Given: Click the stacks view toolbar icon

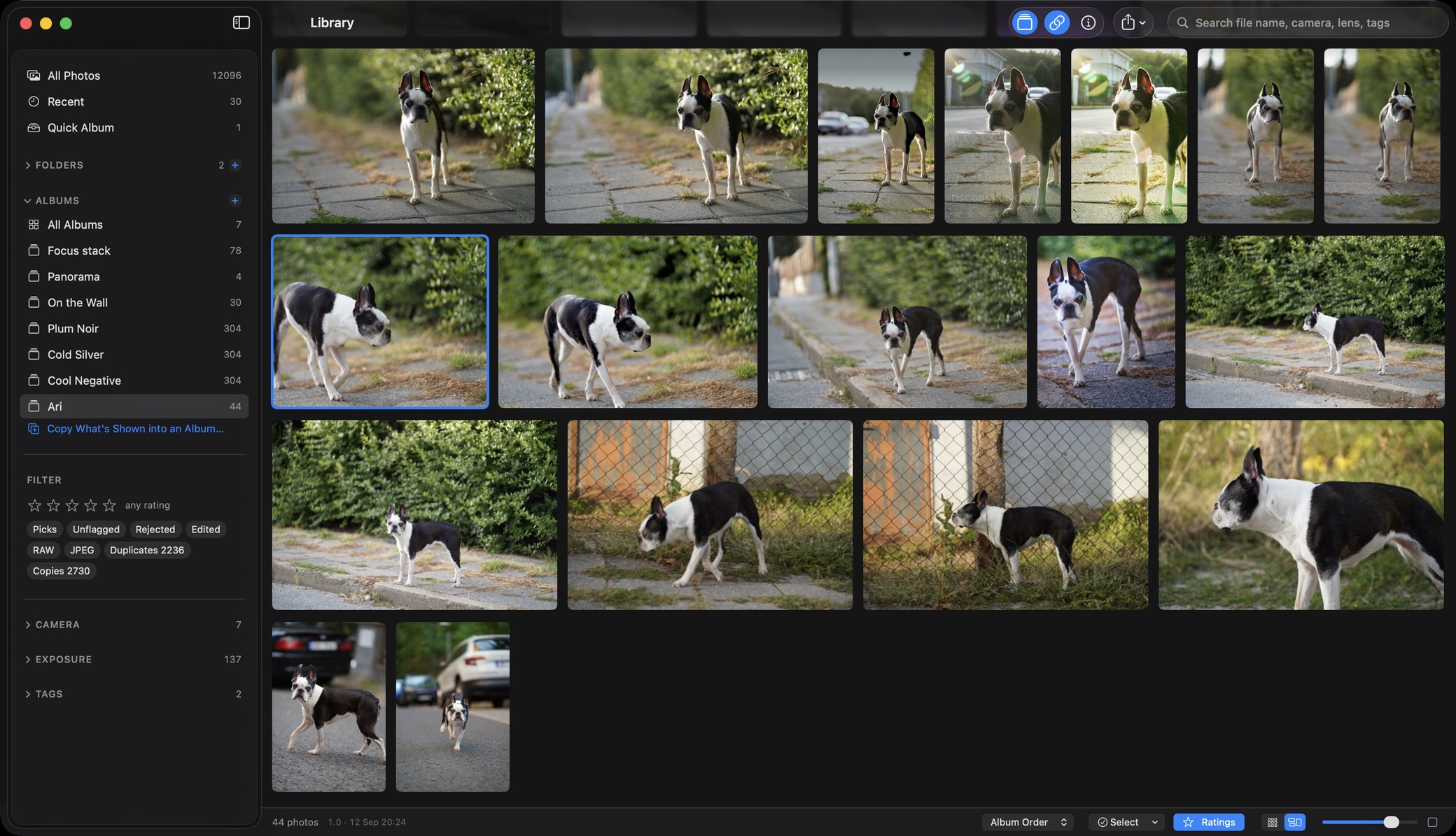Looking at the screenshot, I should pyautogui.click(x=1024, y=23).
